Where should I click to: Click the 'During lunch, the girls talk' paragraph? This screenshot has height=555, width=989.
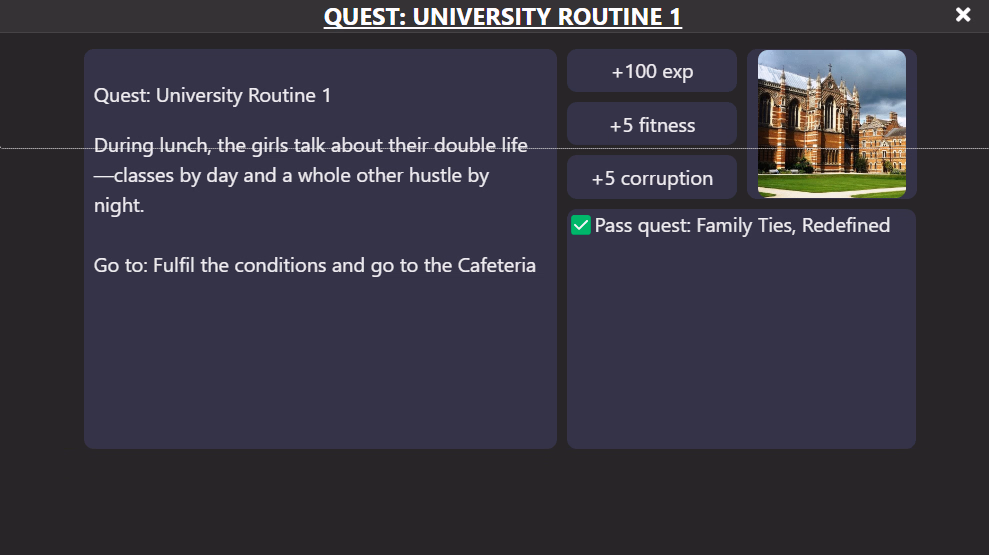point(310,175)
